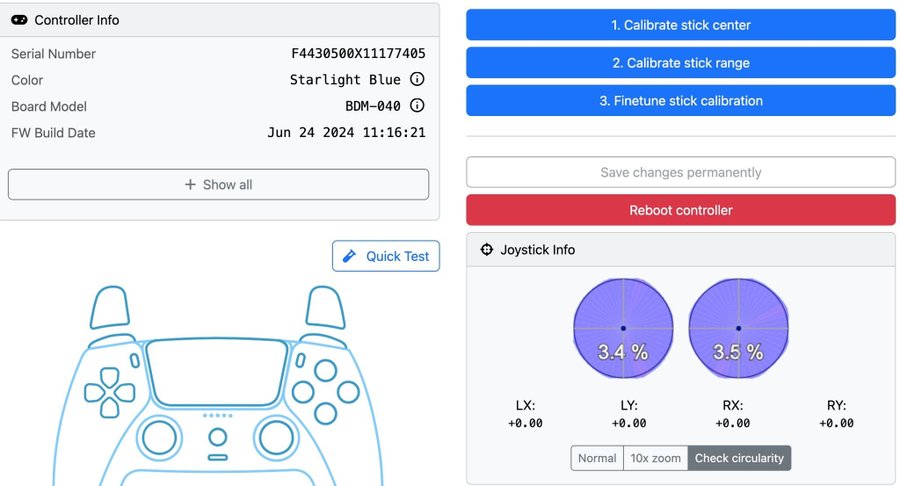Click the touchpad on the controller diagram
This screenshot has width=900, height=486.
[210, 372]
